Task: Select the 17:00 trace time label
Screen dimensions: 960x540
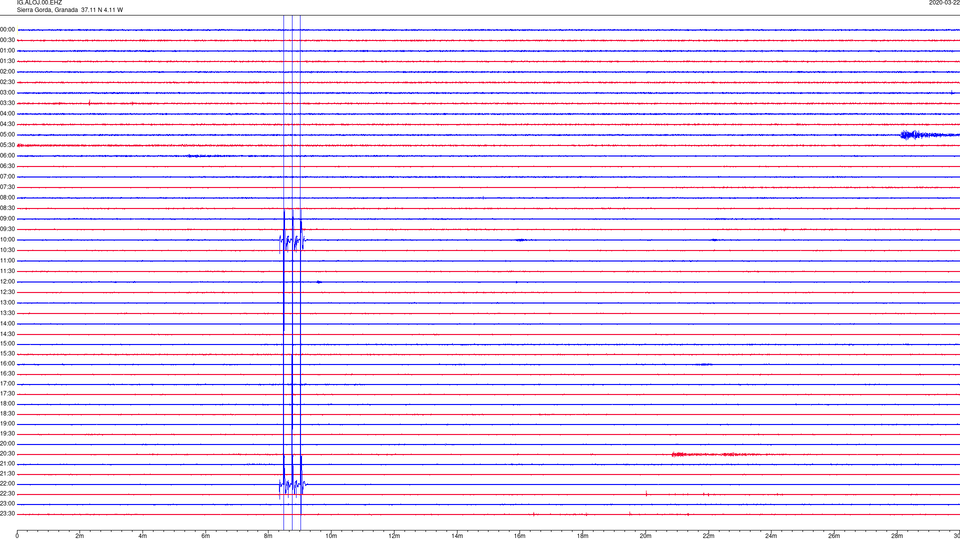Action: tap(7, 384)
